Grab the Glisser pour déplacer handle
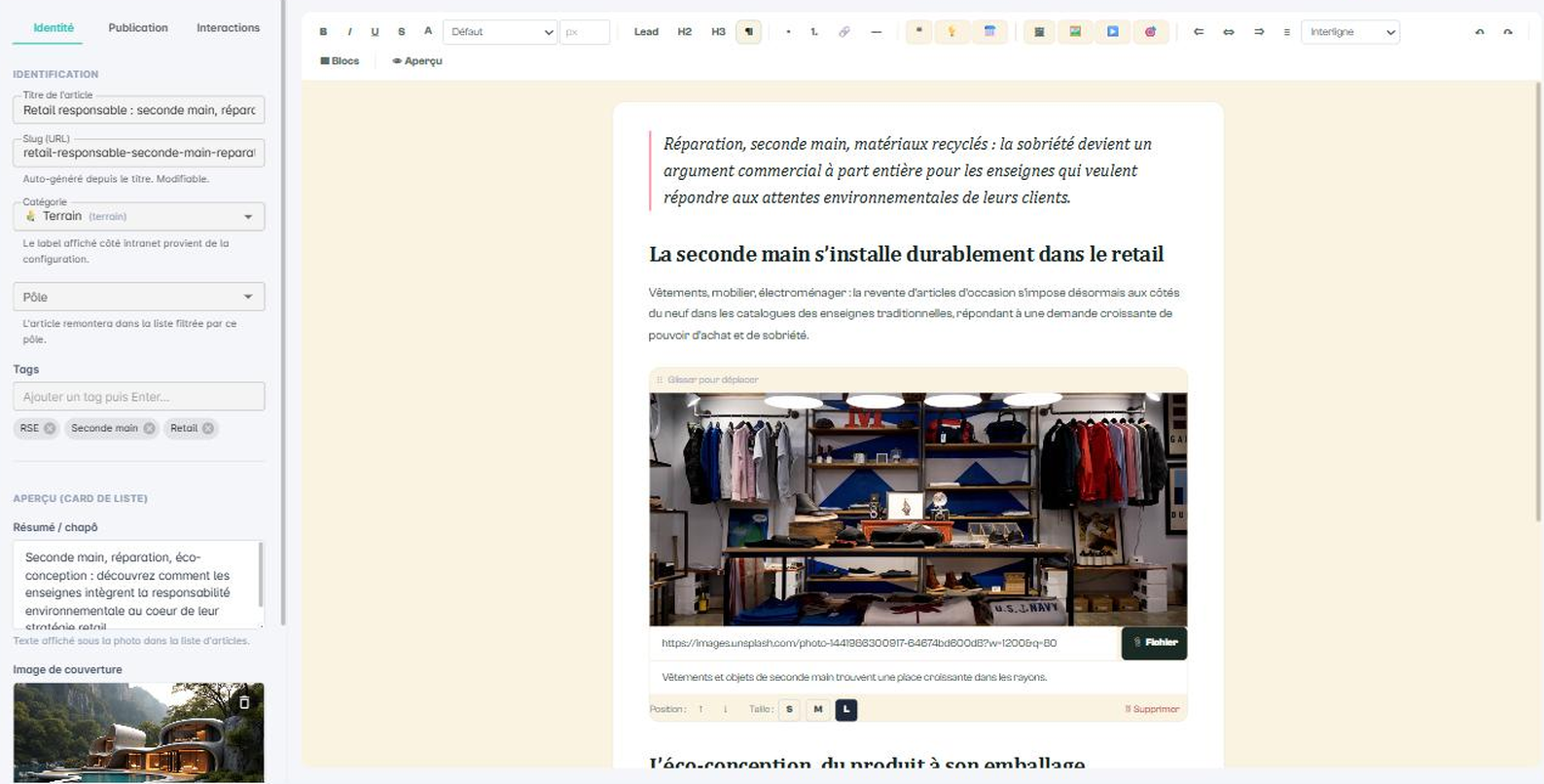This screenshot has height=784, width=1544. (x=708, y=379)
